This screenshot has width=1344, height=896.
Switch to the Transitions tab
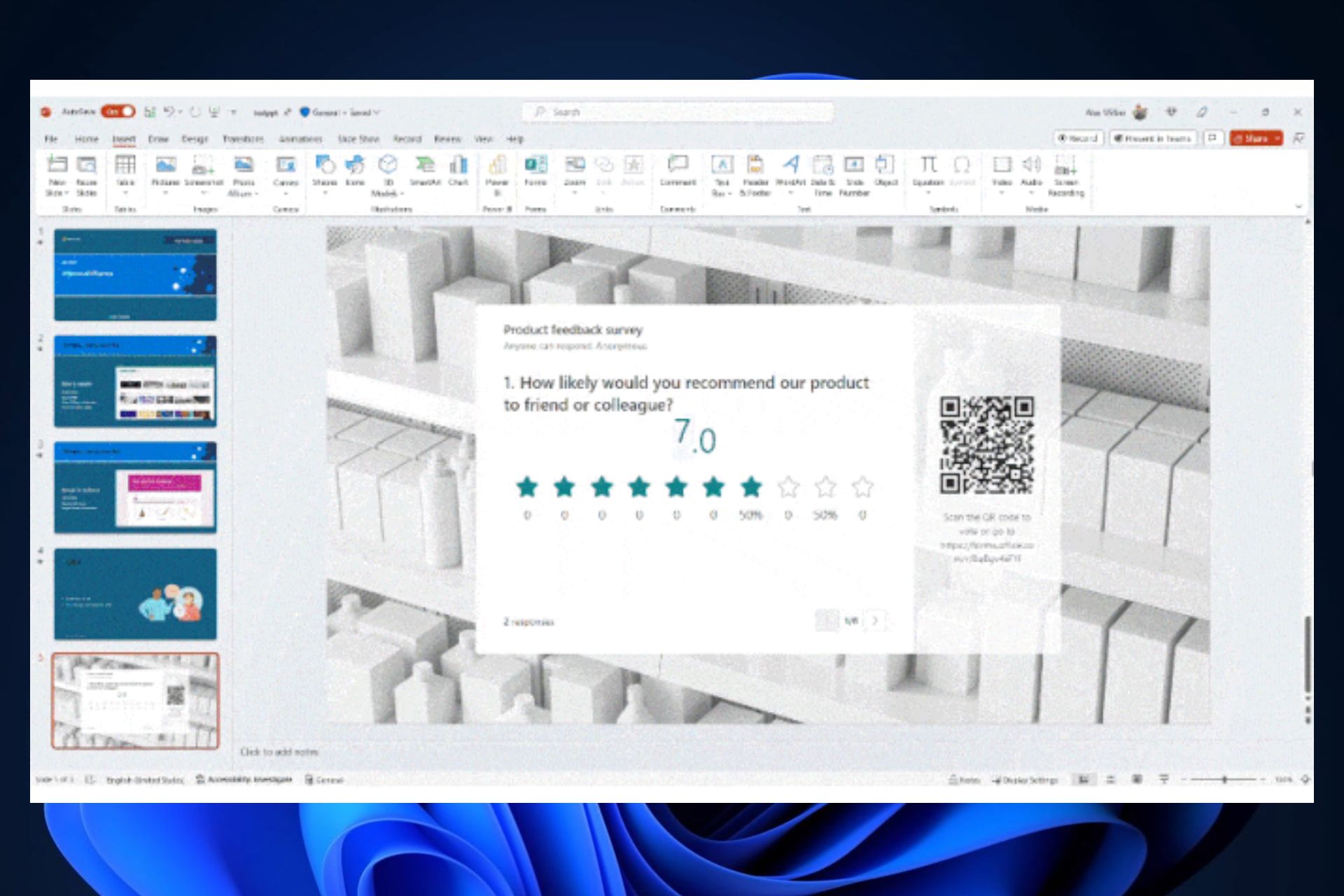[x=243, y=139]
